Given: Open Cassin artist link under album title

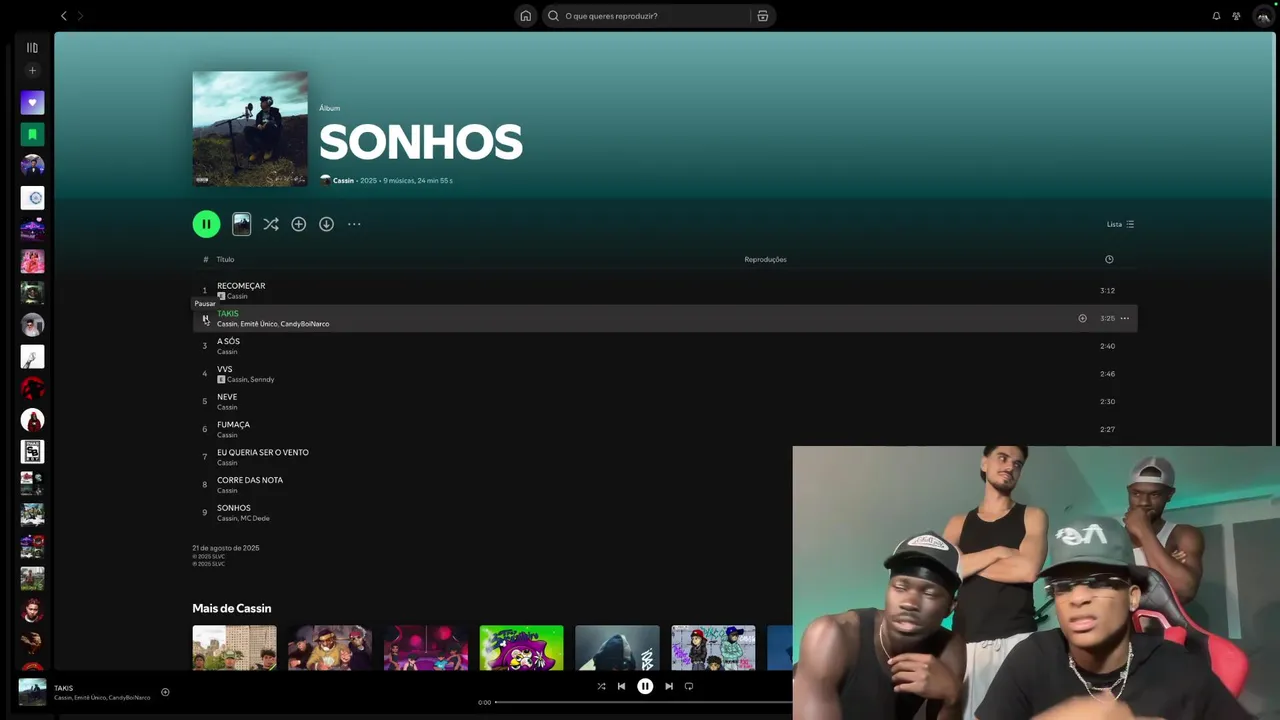Looking at the screenshot, I should click(343, 181).
